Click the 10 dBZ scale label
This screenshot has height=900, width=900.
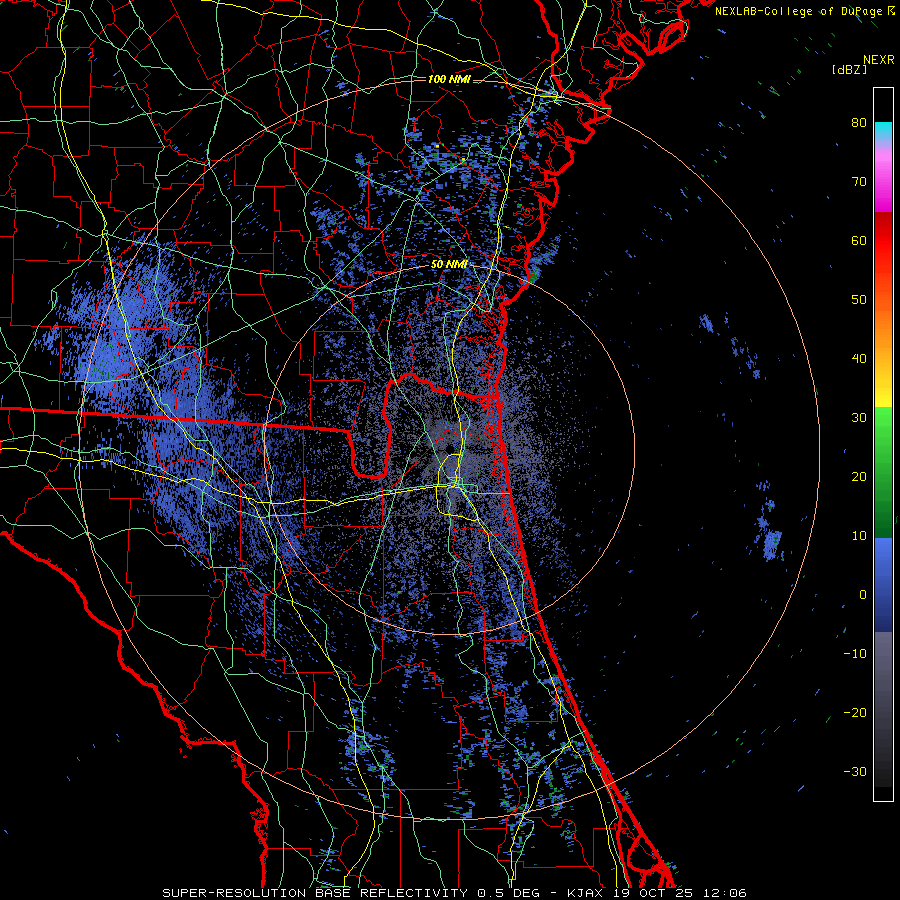click(x=859, y=536)
